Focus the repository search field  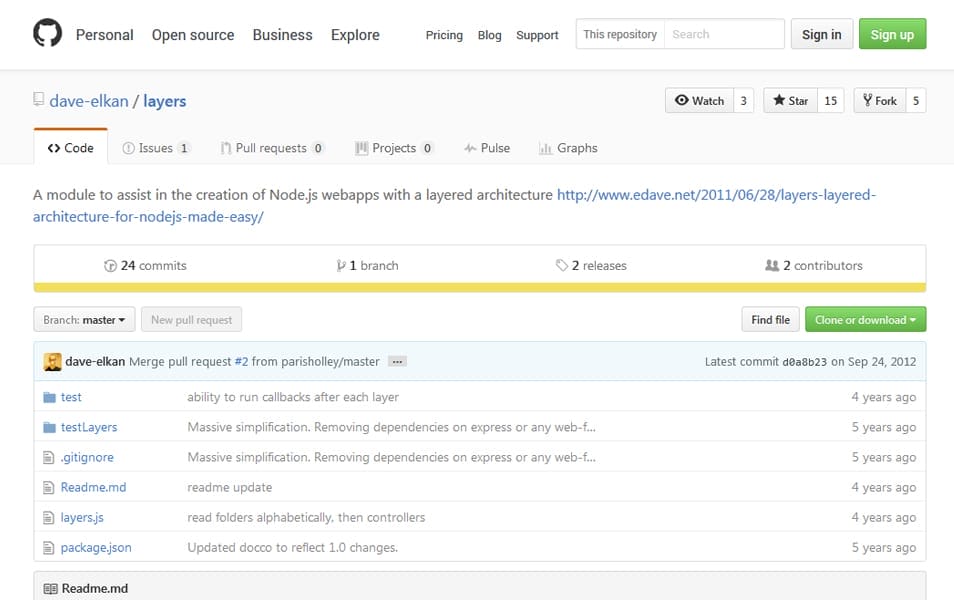723,34
